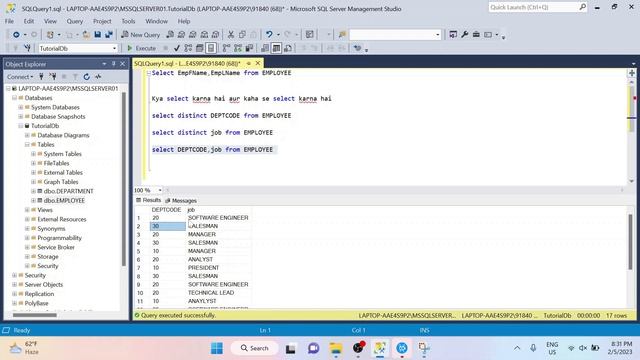Click Disconnect icon in Object Explorer
The height and width of the screenshot is (360, 640).
[x=53, y=77]
